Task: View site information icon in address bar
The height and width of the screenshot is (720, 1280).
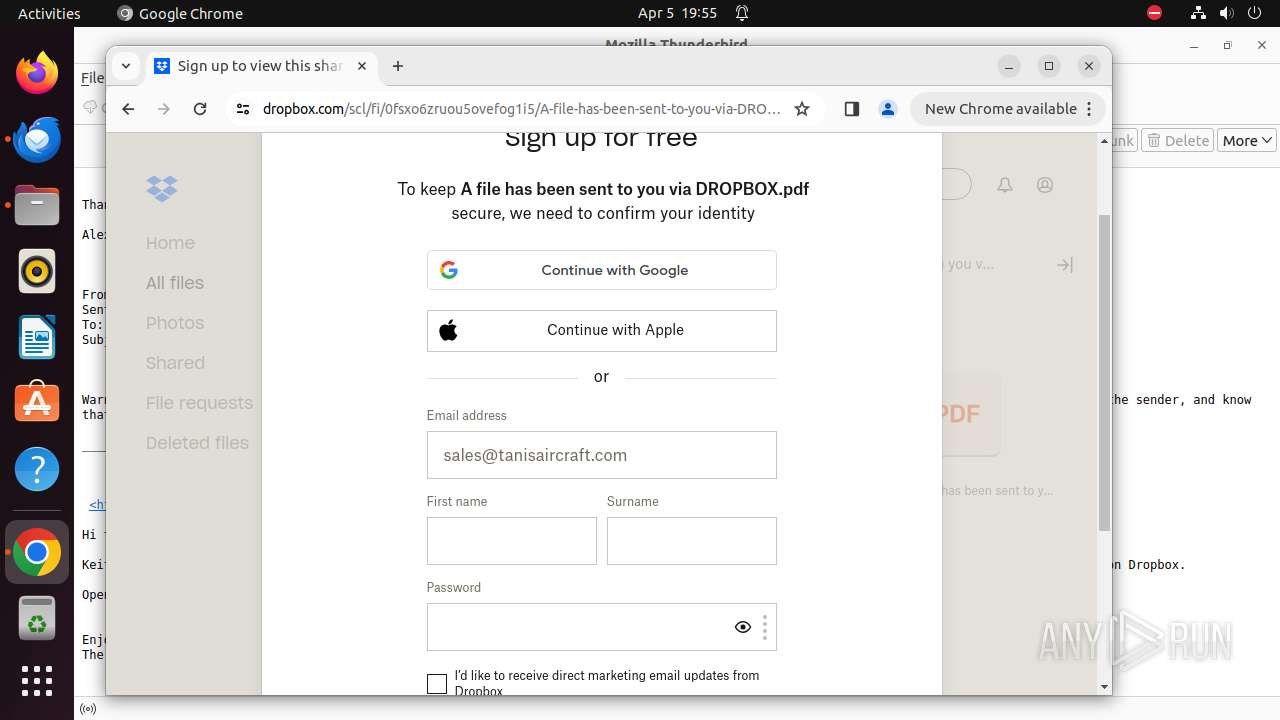Action: pyautogui.click(x=243, y=109)
